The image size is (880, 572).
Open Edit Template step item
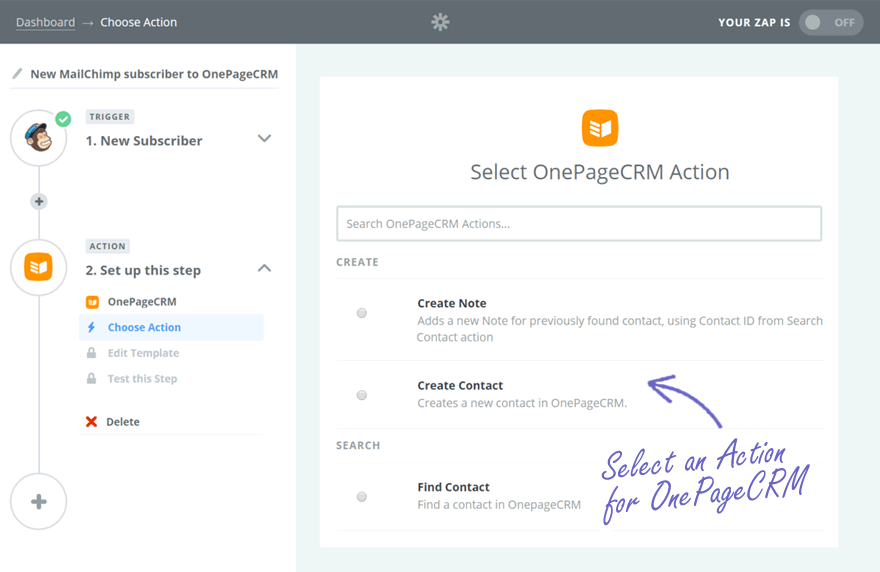point(143,353)
